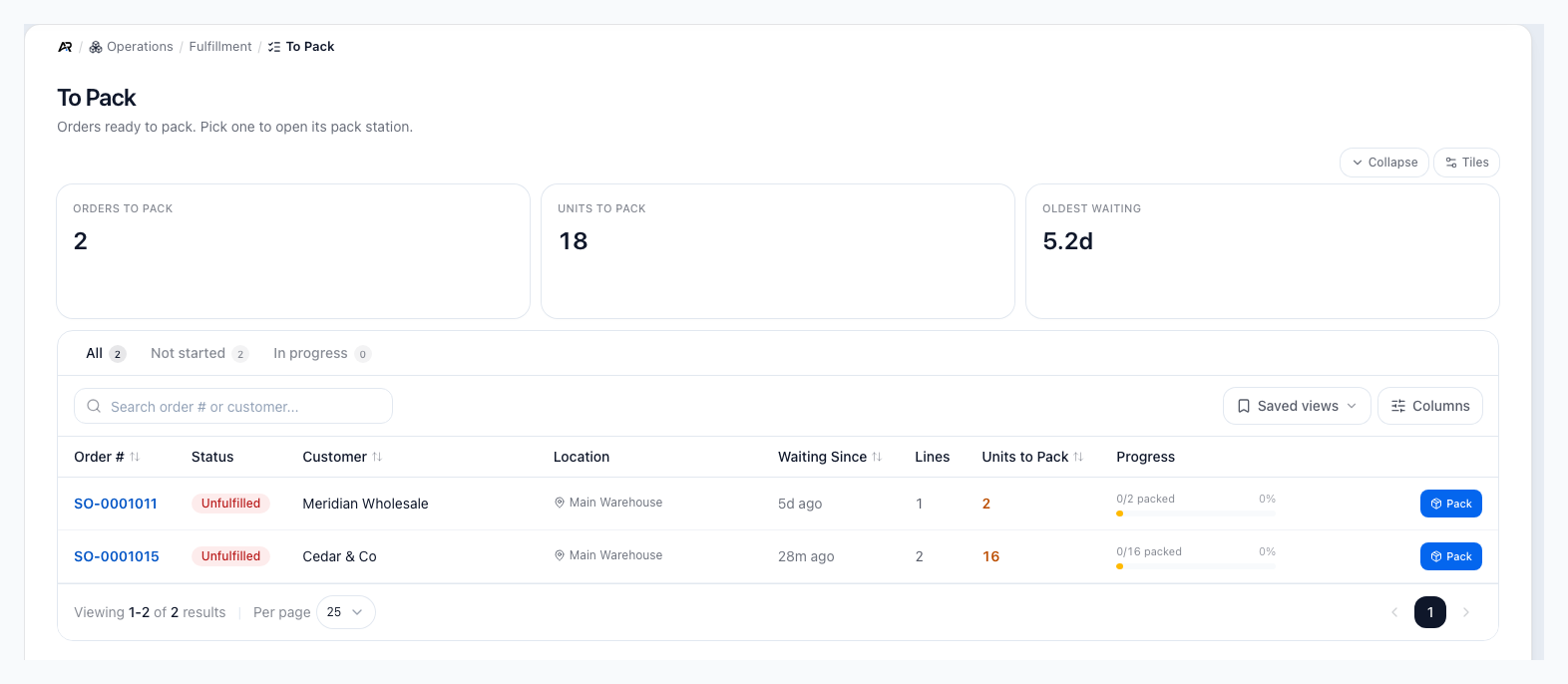Go to next page arrow
The image size is (1568, 684).
click(1466, 612)
